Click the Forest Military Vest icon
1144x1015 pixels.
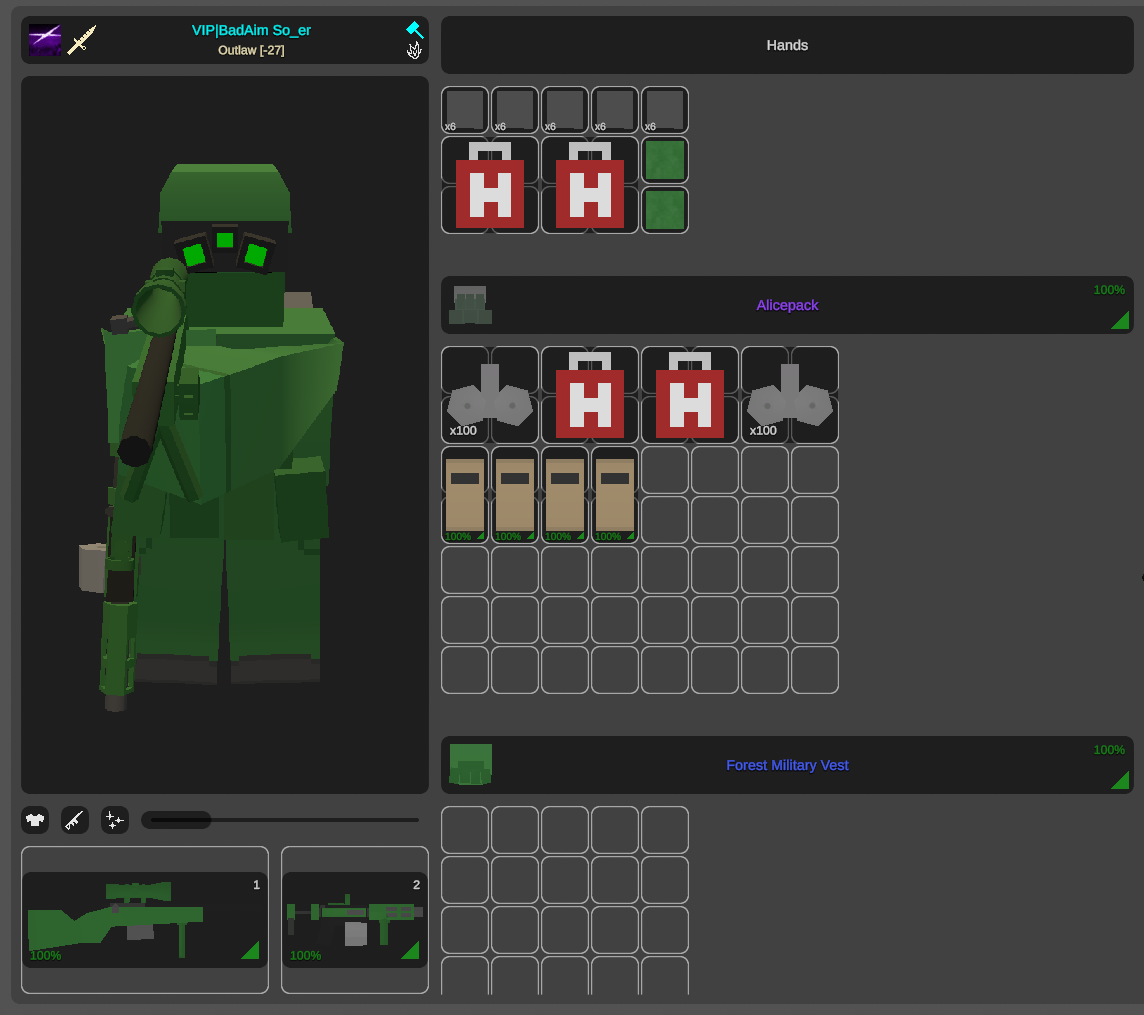[x=471, y=765]
